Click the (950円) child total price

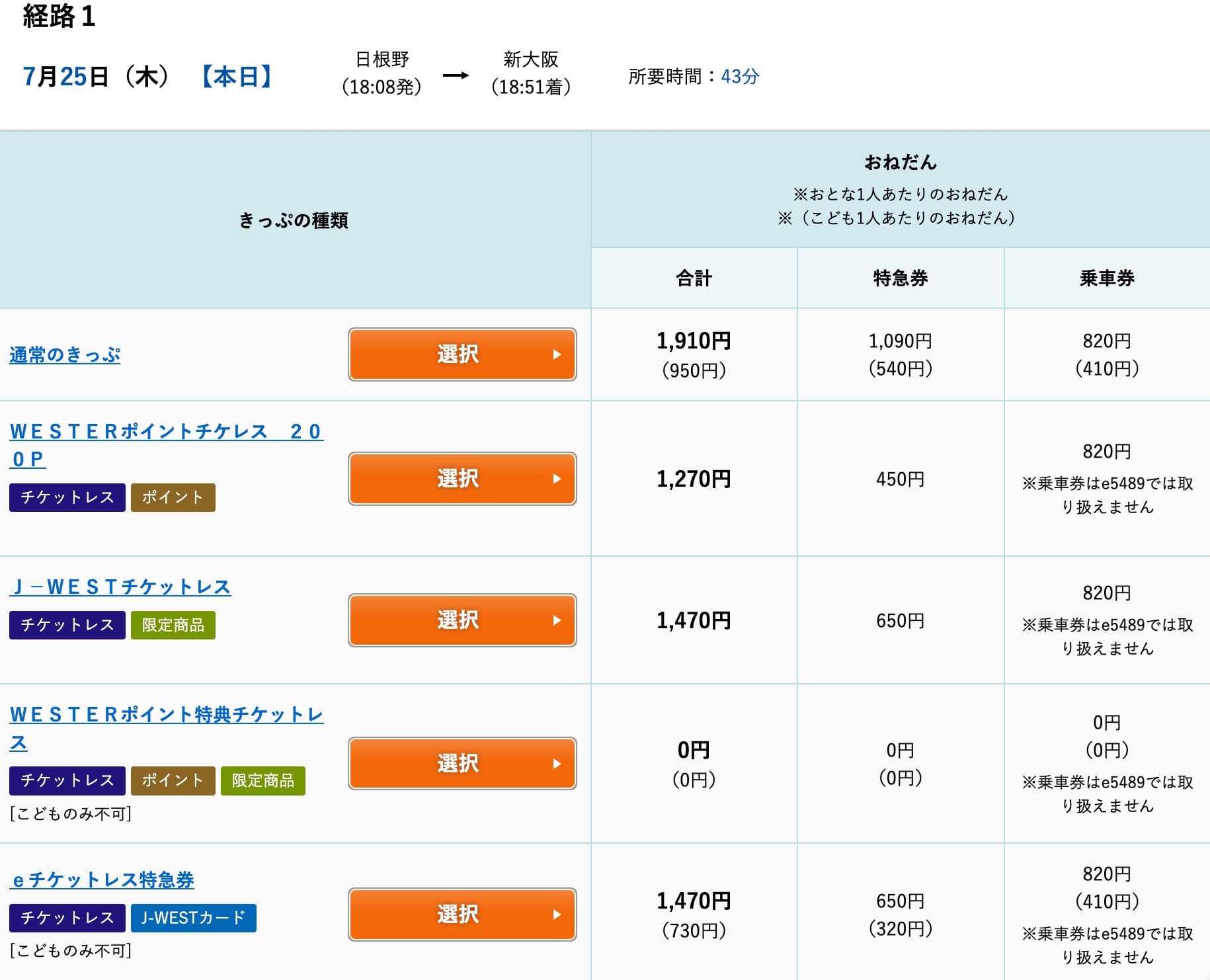pyautogui.click(x=694, y=370)
